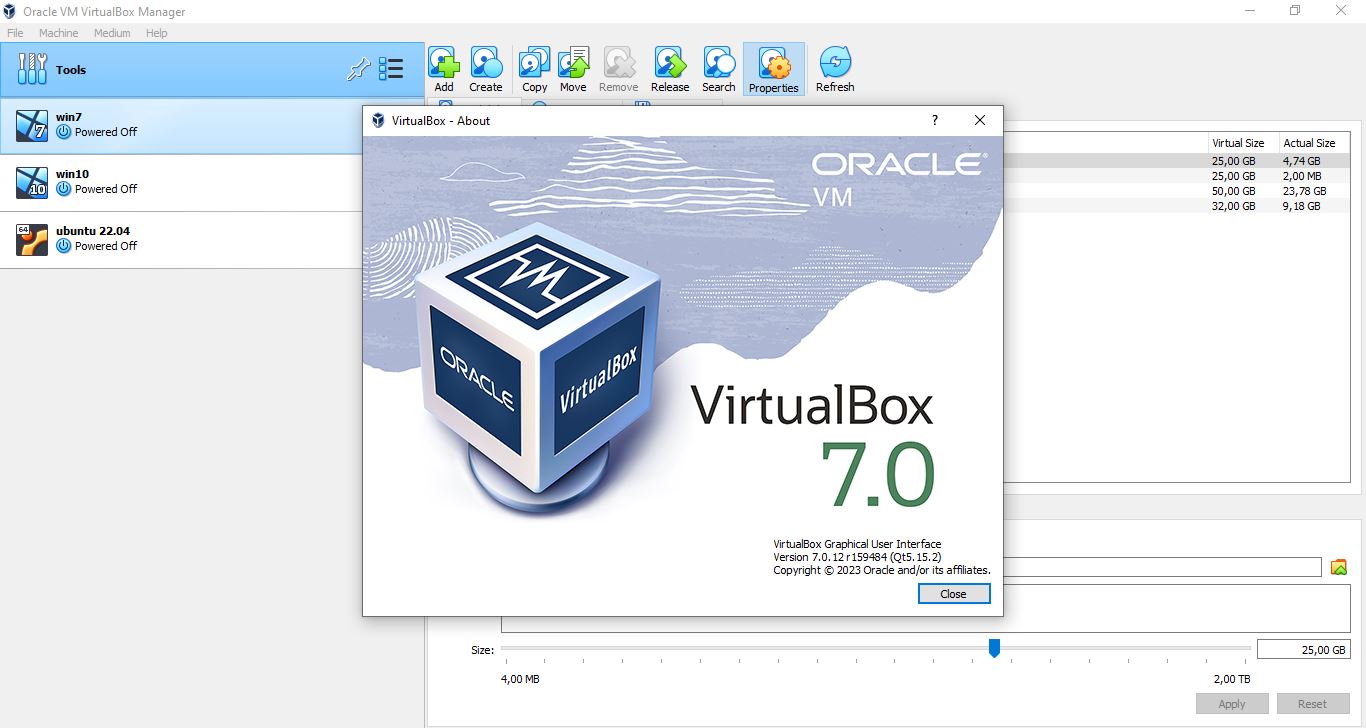Click the pin icon in Tools row
This screenshot has width=1366, height=728.
[x=358, y=69]
